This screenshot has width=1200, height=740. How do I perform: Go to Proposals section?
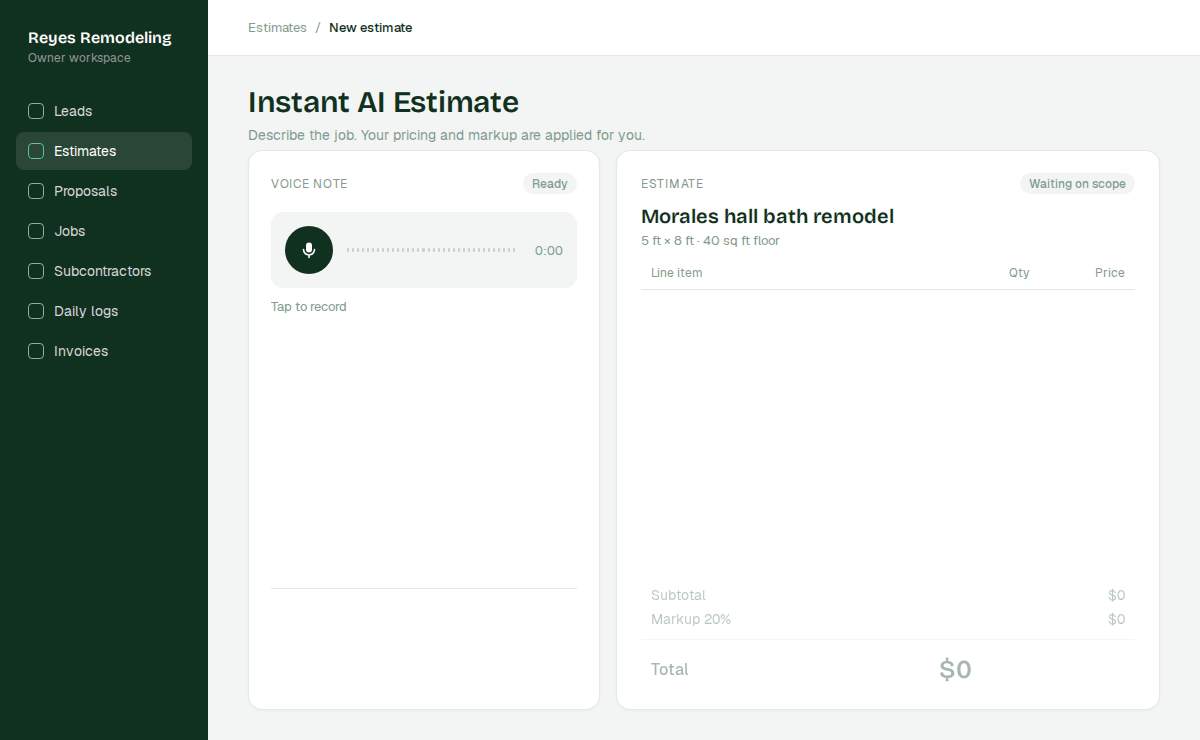pos(104,191)
